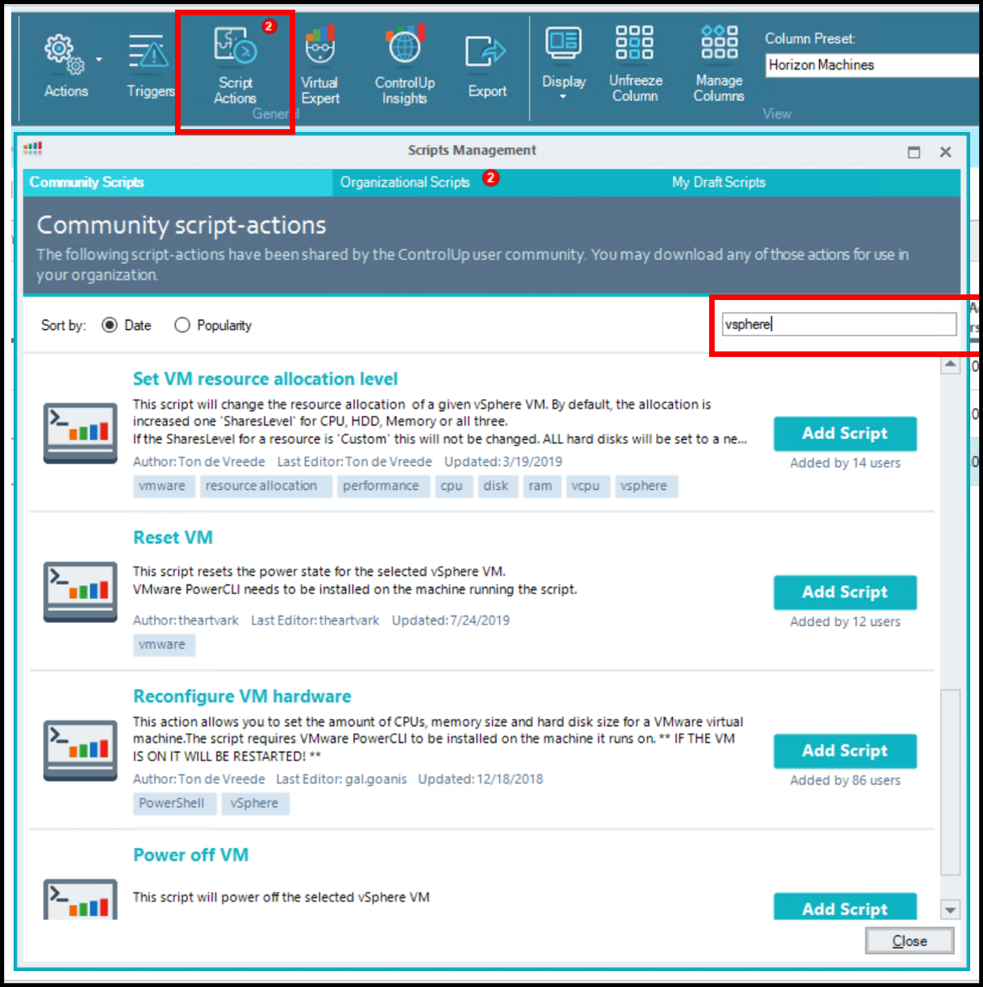Expand the Actions dropdown arrow
The image size is (983, 987).
99,59
